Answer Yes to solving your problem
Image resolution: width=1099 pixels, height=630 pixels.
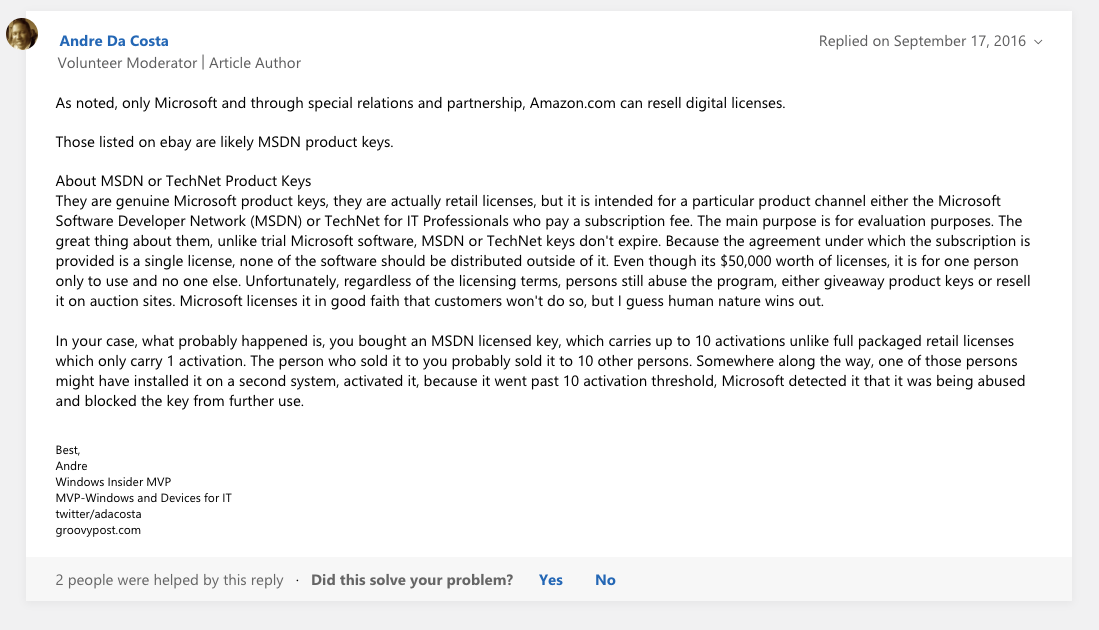[550, 580]
